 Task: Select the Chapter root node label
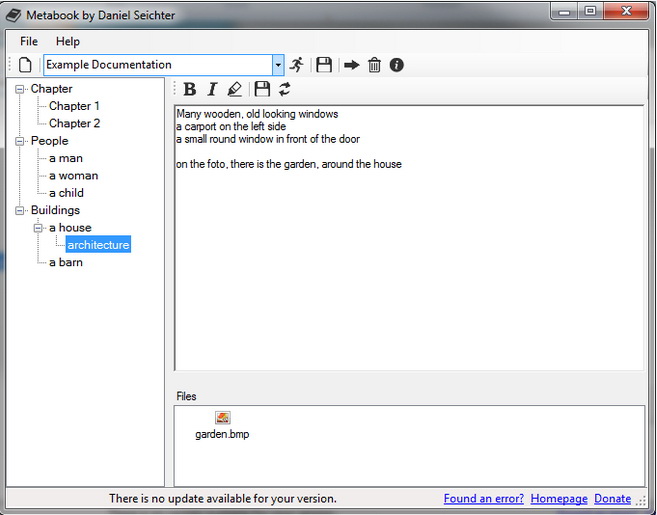(x=52, y=89)
